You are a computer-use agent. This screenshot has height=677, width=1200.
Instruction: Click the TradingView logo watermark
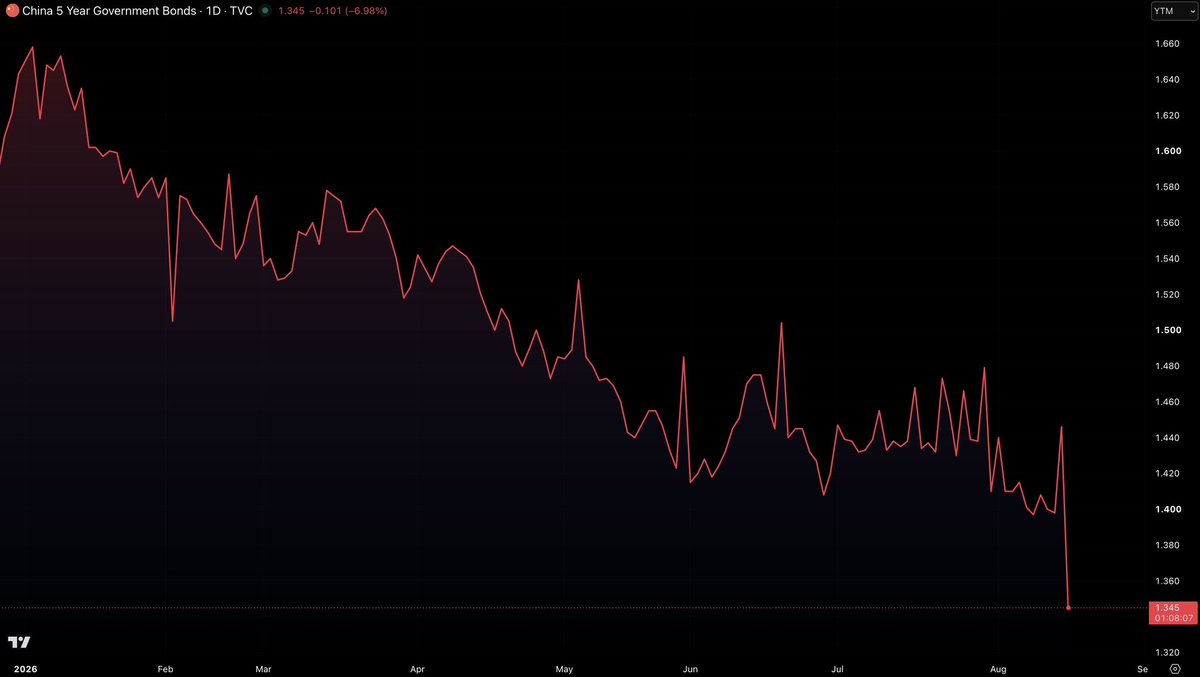click(x=19, y=642)
